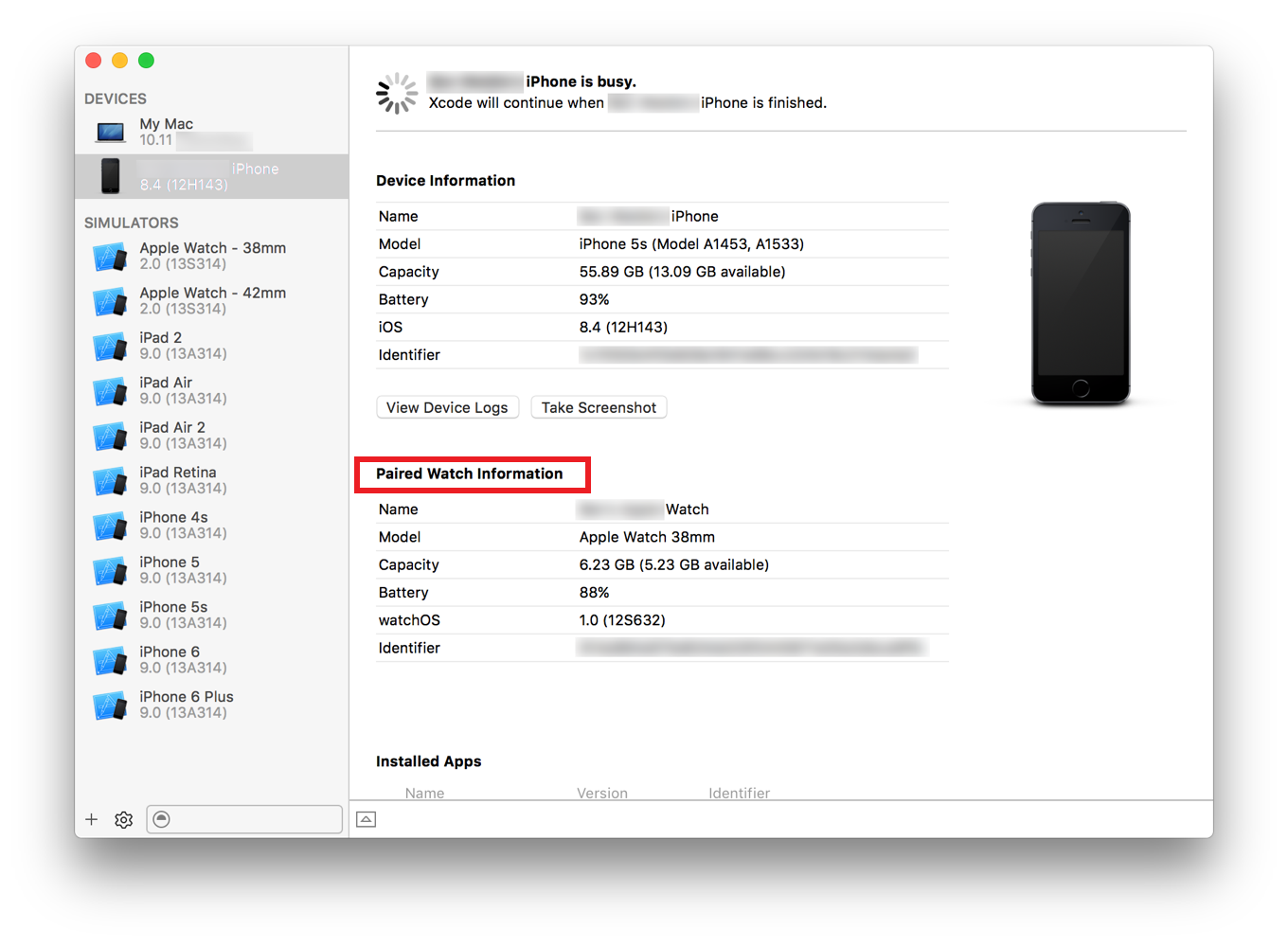The height and width of the screenshot is (947, 1288).
Task: Click the Device Information heading
Action: 445,181
